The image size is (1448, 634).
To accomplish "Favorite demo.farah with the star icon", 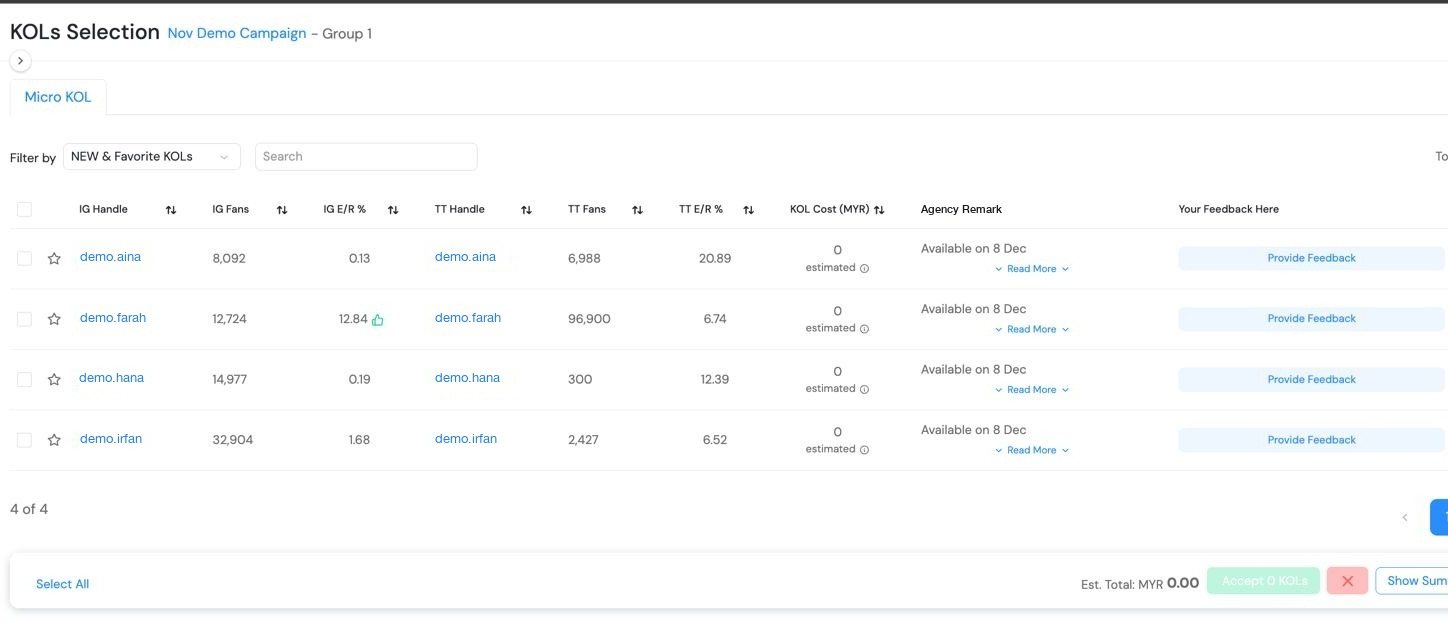I will (54, 319).
